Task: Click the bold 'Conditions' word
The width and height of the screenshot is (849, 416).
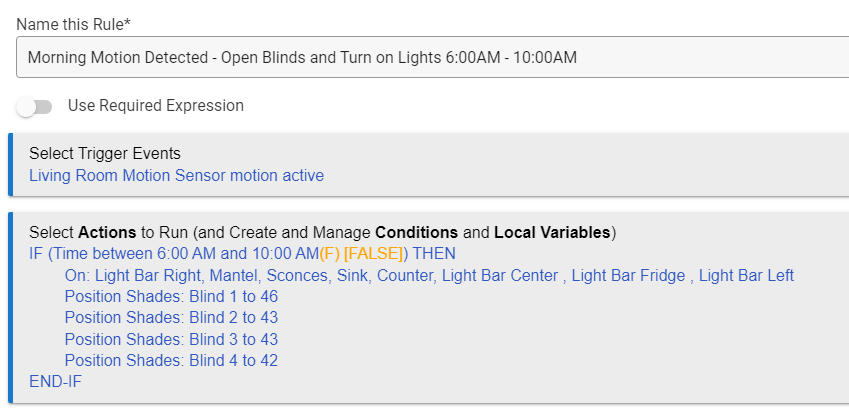Action: pos(416,233)
